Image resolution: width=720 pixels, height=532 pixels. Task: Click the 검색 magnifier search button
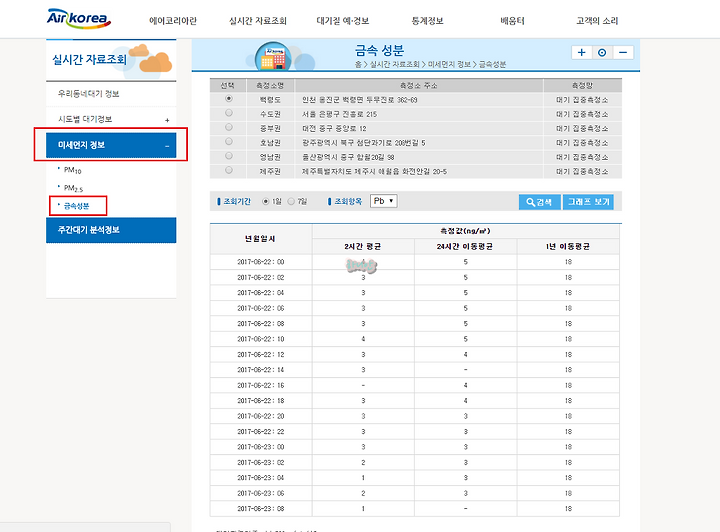(x=540, y=202)
